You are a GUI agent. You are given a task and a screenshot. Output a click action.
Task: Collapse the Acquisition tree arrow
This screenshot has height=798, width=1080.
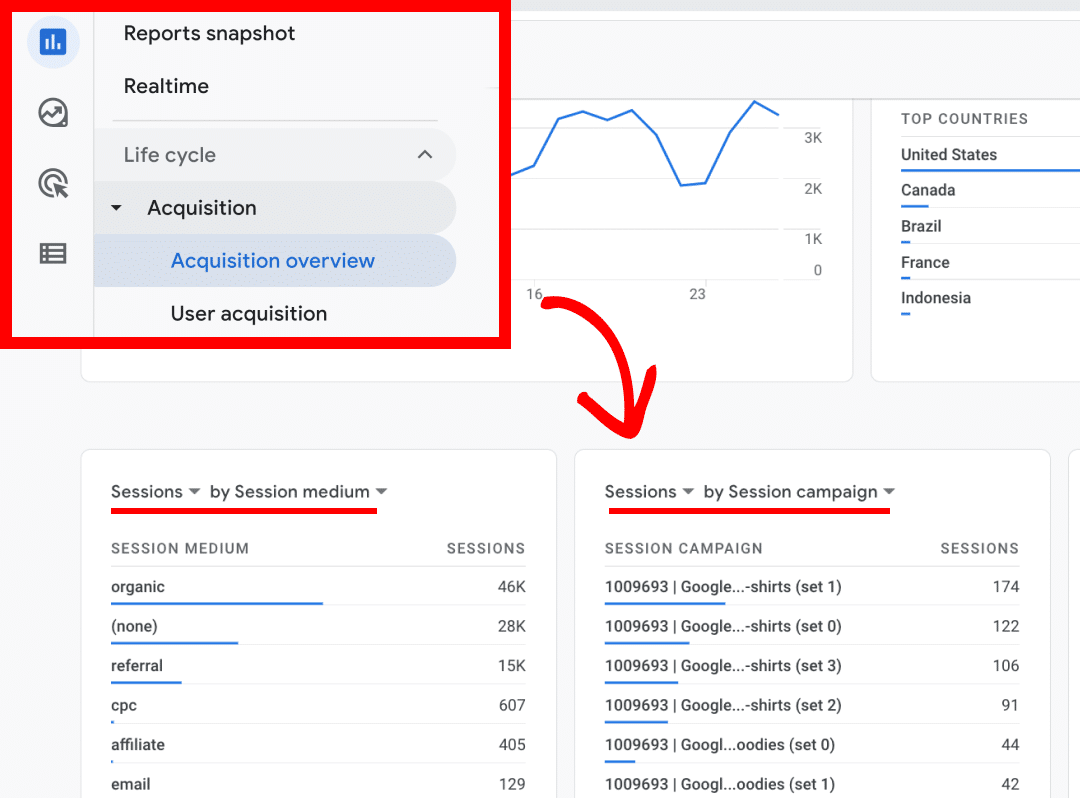coord(116,208)
